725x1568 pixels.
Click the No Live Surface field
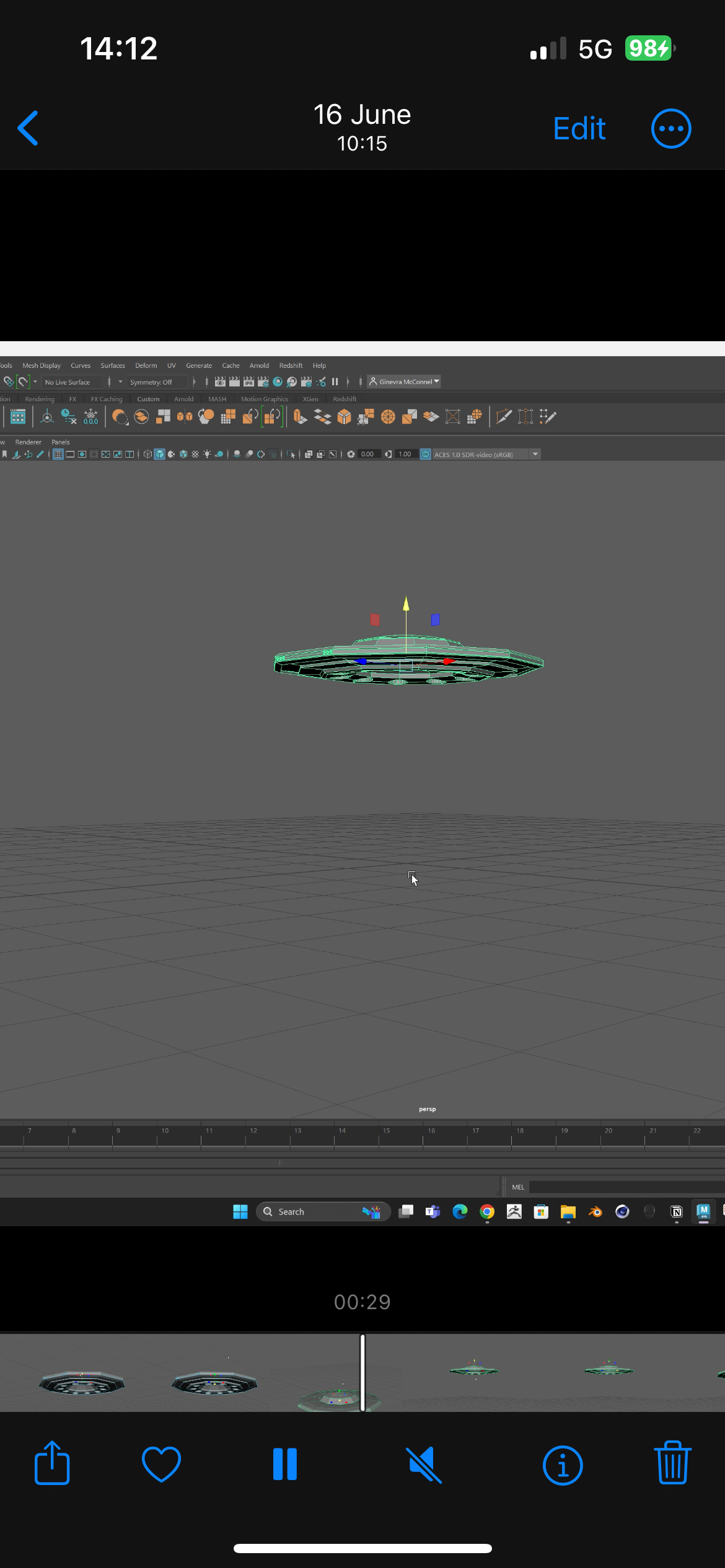(x=72, y=382)
